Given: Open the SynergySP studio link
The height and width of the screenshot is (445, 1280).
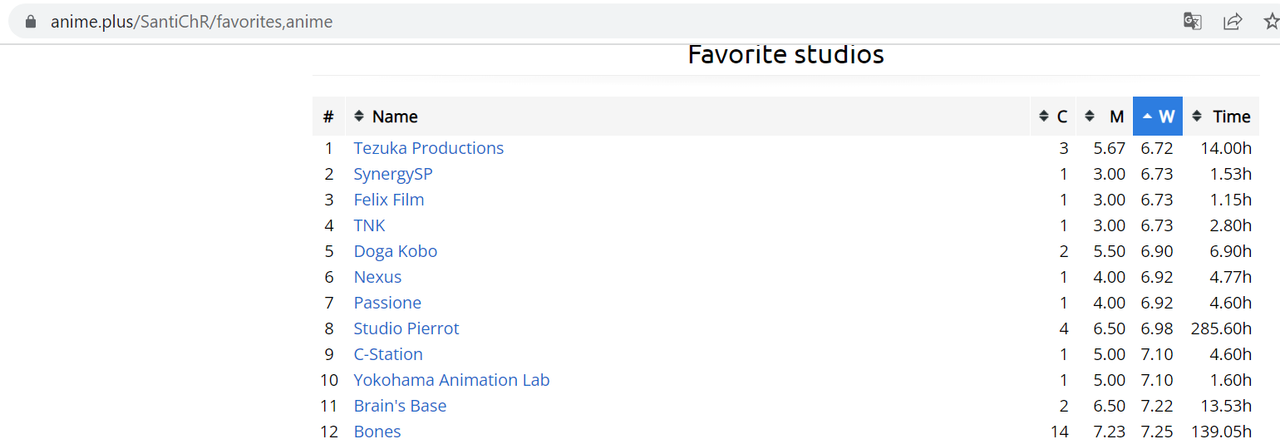Looking at the screenshot, I should (x=393, y=174).
